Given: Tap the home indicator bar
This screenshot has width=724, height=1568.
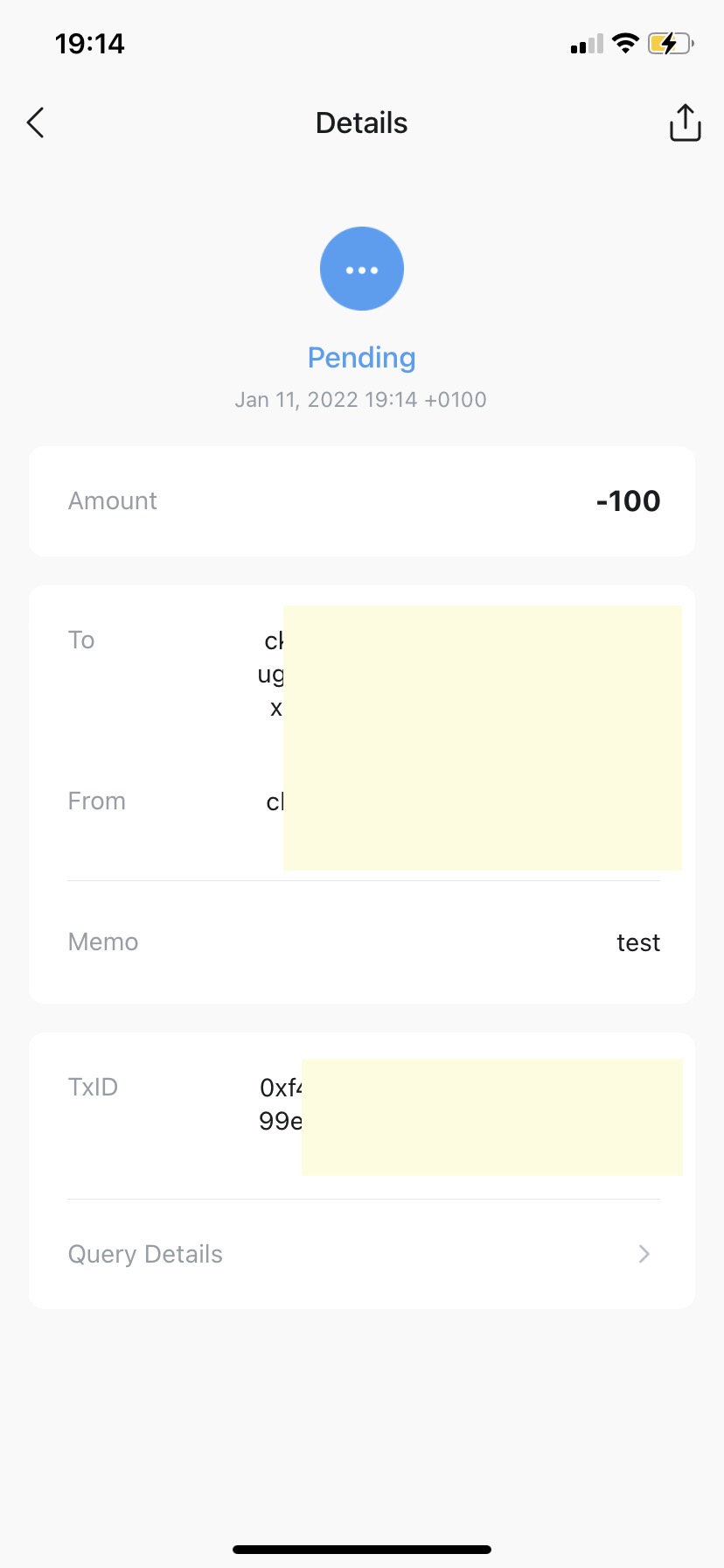Looking at the screenshot, I should [x=362, y=1550].
